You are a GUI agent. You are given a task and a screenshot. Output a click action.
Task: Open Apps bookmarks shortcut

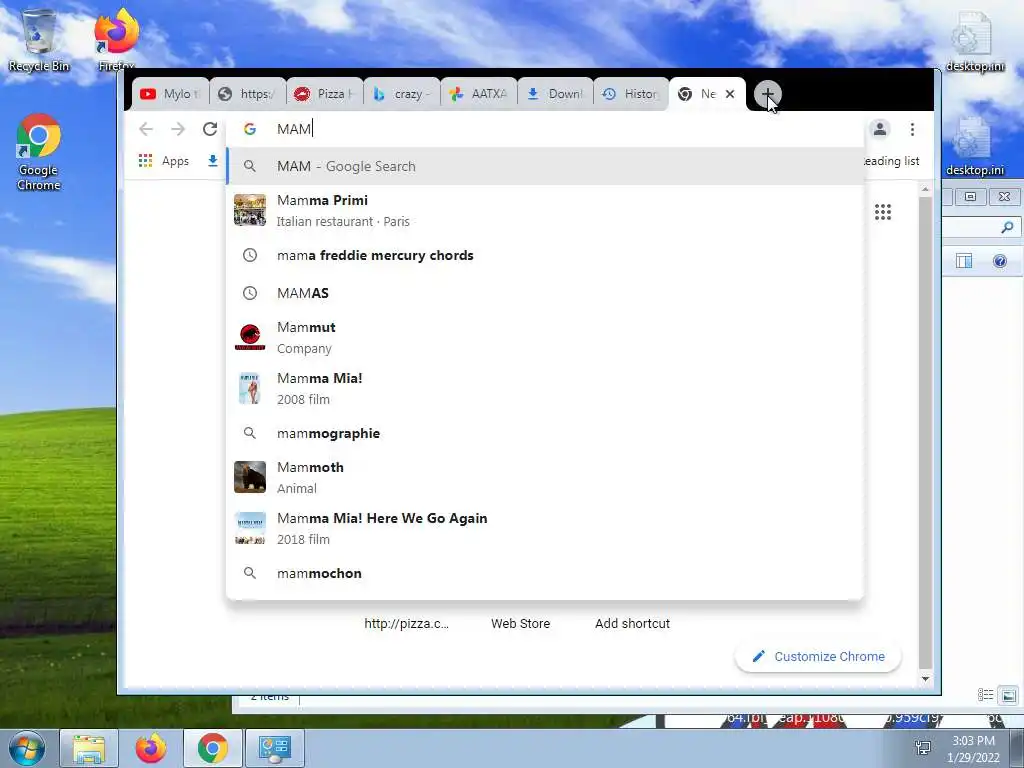point(164,161)
